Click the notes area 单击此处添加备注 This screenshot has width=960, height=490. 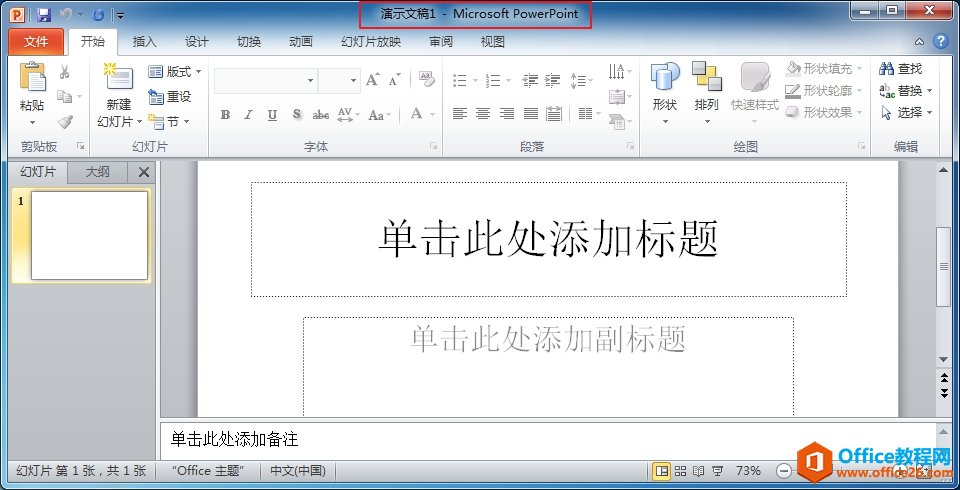point(547,439)
